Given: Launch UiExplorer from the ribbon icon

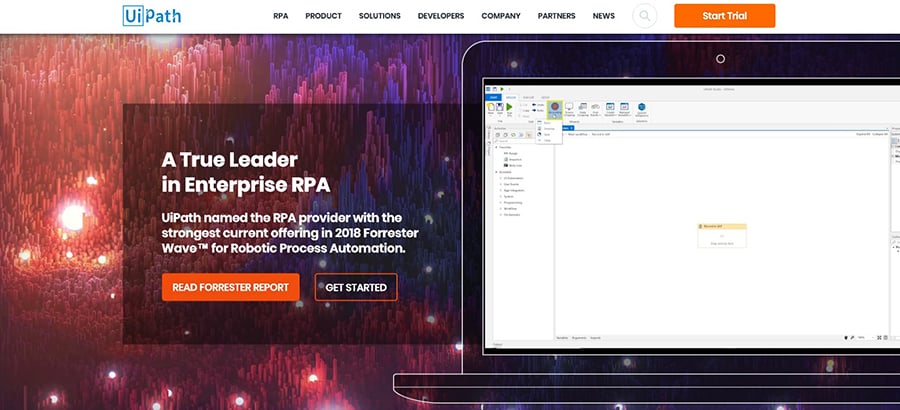Looking at the screenshot, I should [x=641, y=109].
